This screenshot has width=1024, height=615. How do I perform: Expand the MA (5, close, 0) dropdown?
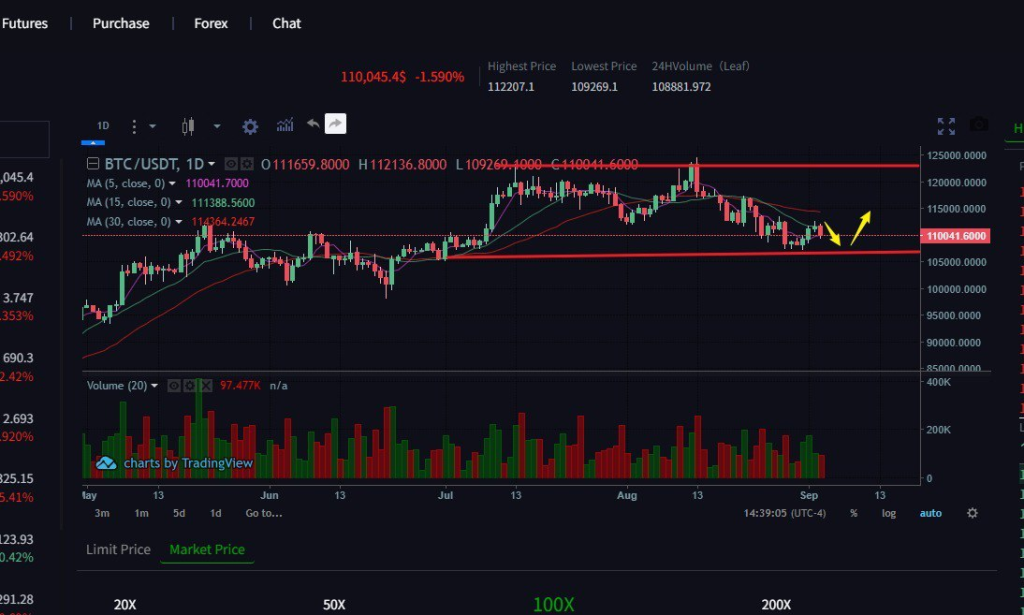(173, 184)
